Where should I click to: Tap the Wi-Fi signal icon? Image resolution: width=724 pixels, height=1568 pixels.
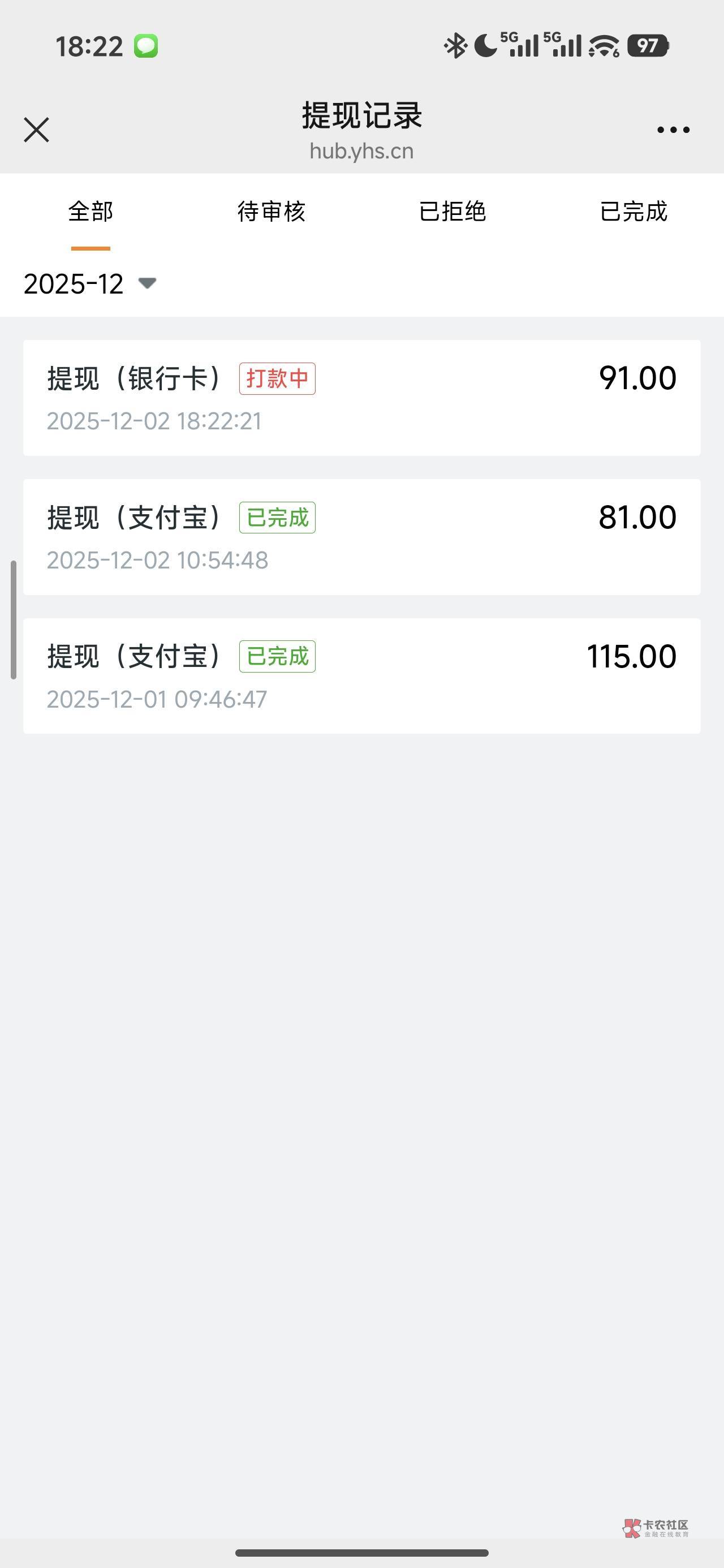[x=604, y=46]
